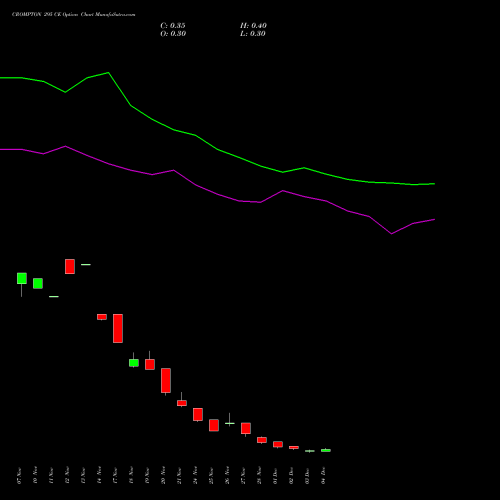Select the green candlestick for 07 Nov
The width and height of the screenshot is (500, 500).
pos(22,278)
